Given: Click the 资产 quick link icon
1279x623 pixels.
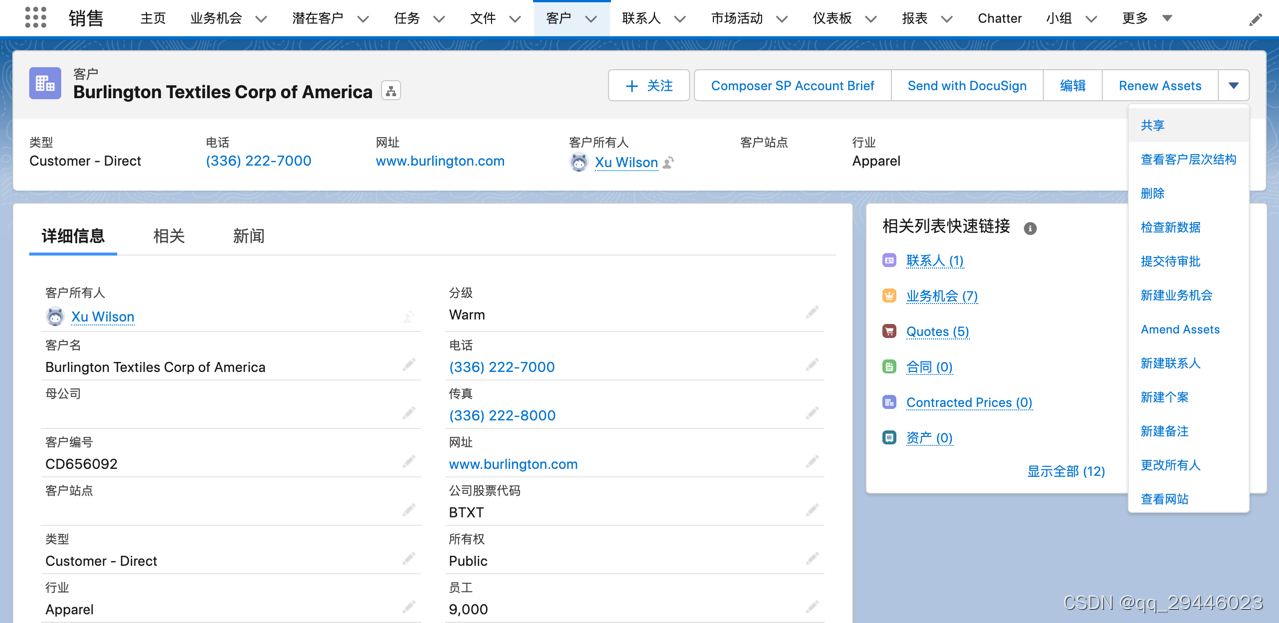Looking at the screenshot, I should [x=889, y=438].
